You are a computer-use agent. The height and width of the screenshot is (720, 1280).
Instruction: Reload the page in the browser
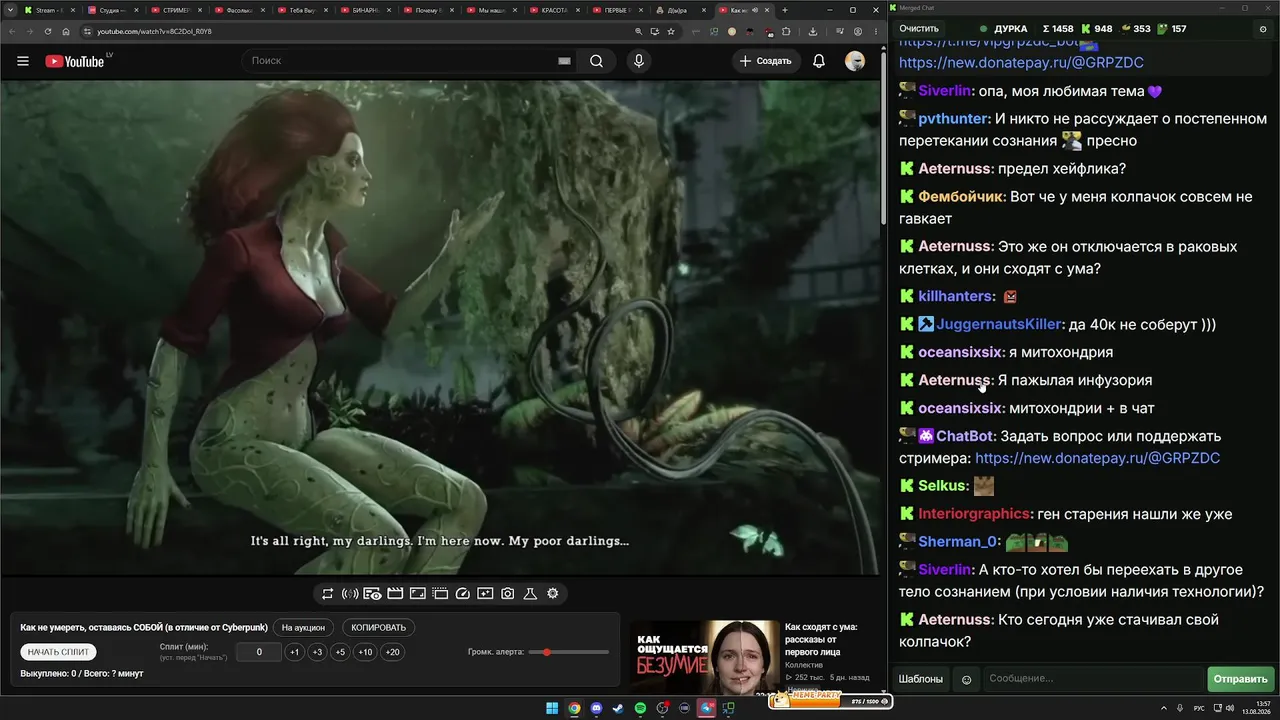tap(48, 31)
